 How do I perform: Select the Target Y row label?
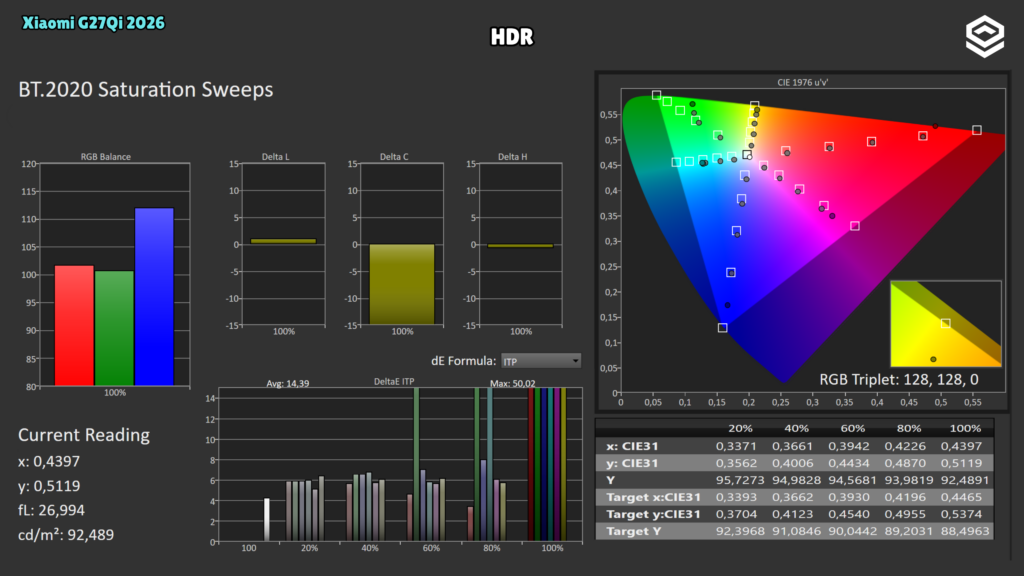[633, 531]
